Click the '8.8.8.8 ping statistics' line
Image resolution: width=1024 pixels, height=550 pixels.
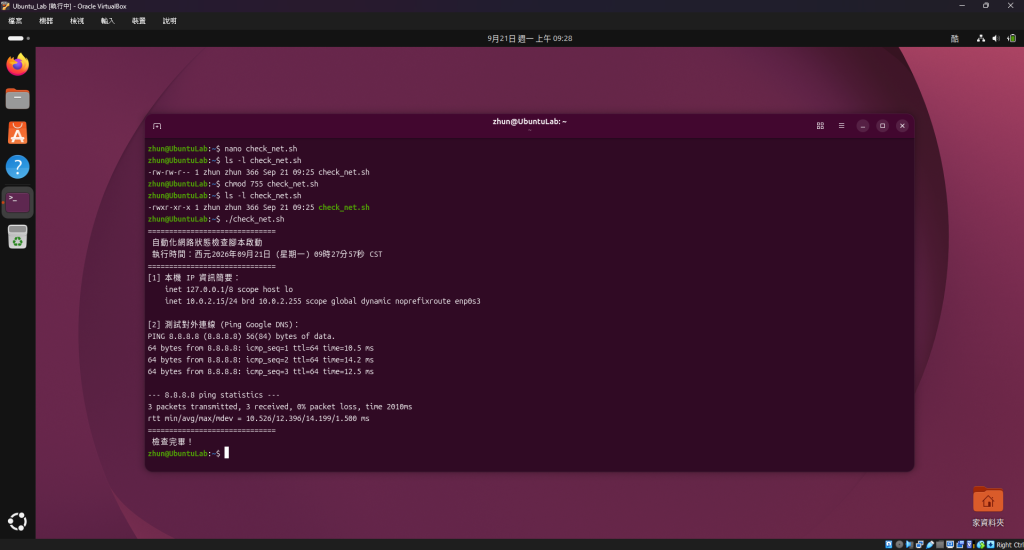(x=214, y=395)
